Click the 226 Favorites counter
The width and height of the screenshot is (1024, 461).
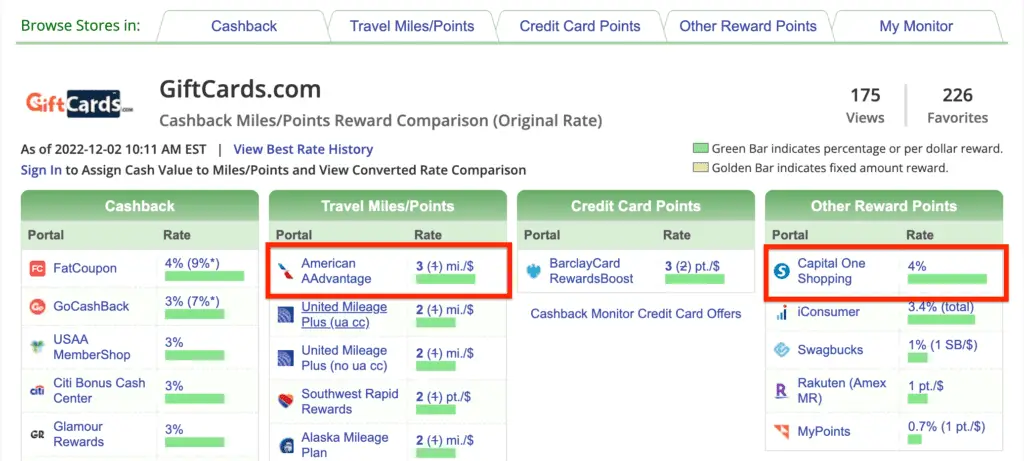pos(957,106)
